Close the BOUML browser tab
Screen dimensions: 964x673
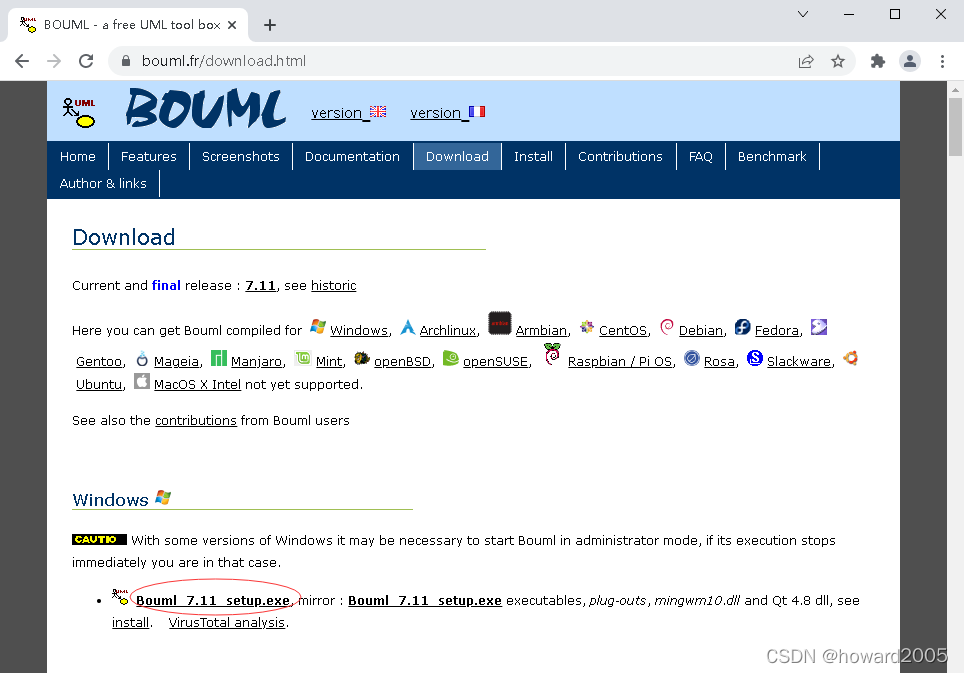point(232,25)
